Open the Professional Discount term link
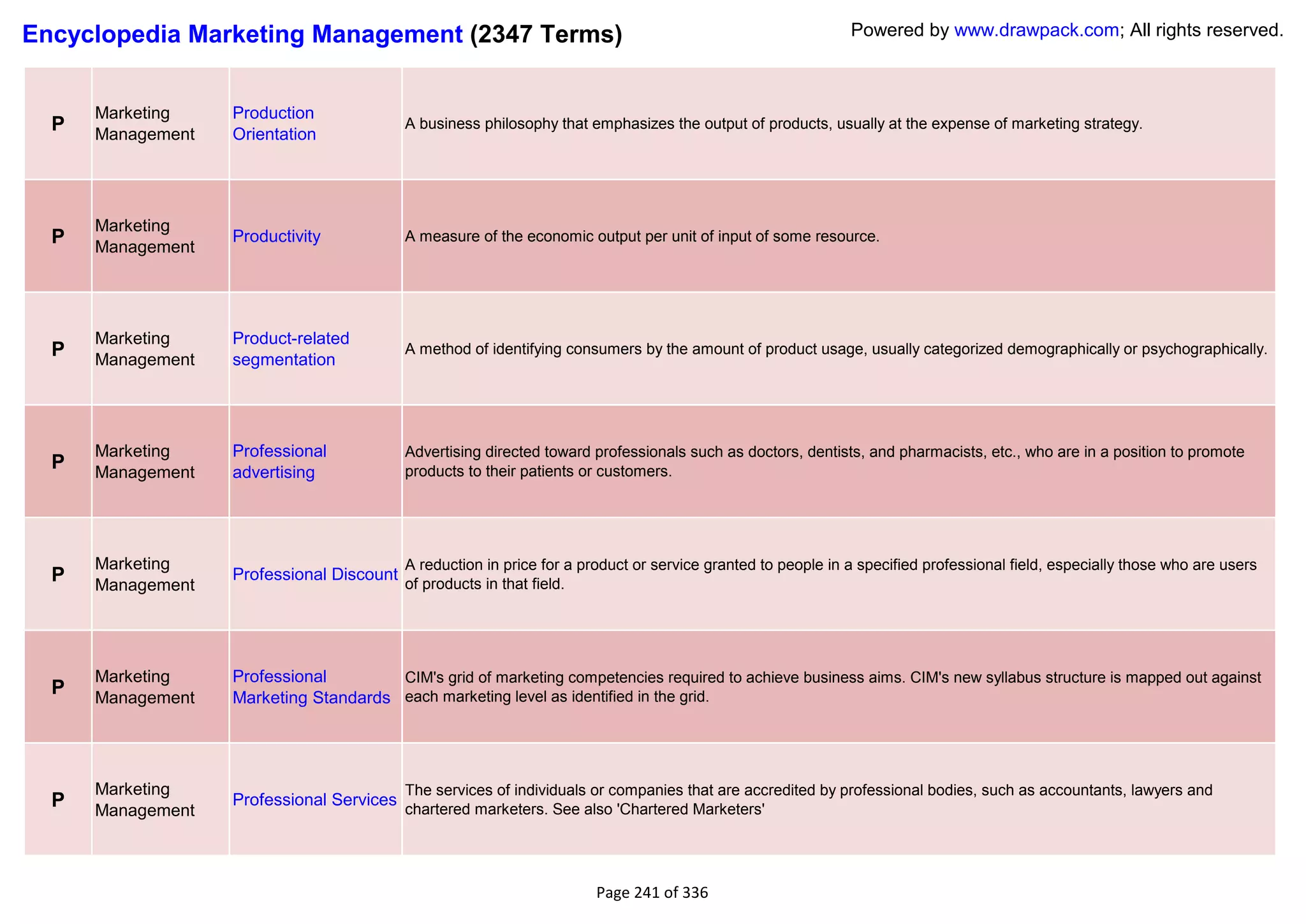 coord(315,575)
